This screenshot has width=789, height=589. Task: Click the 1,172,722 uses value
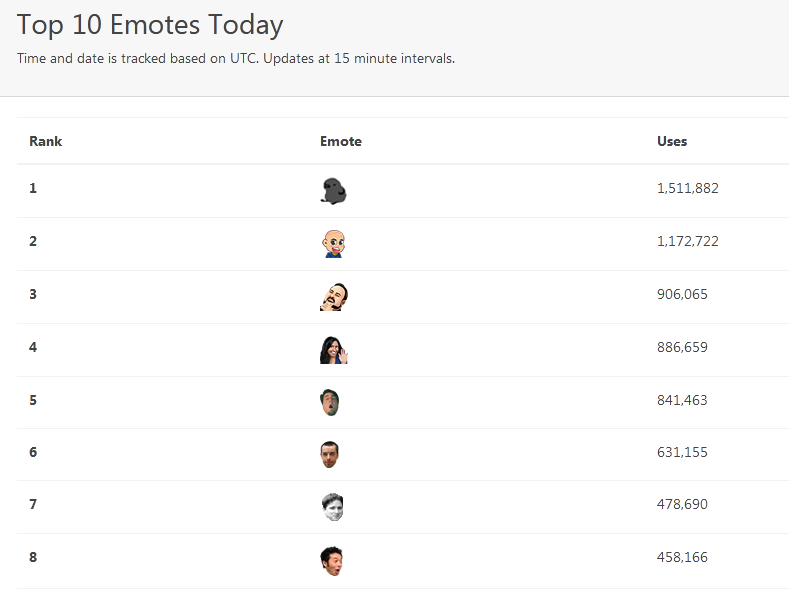[x=687, y=241]
